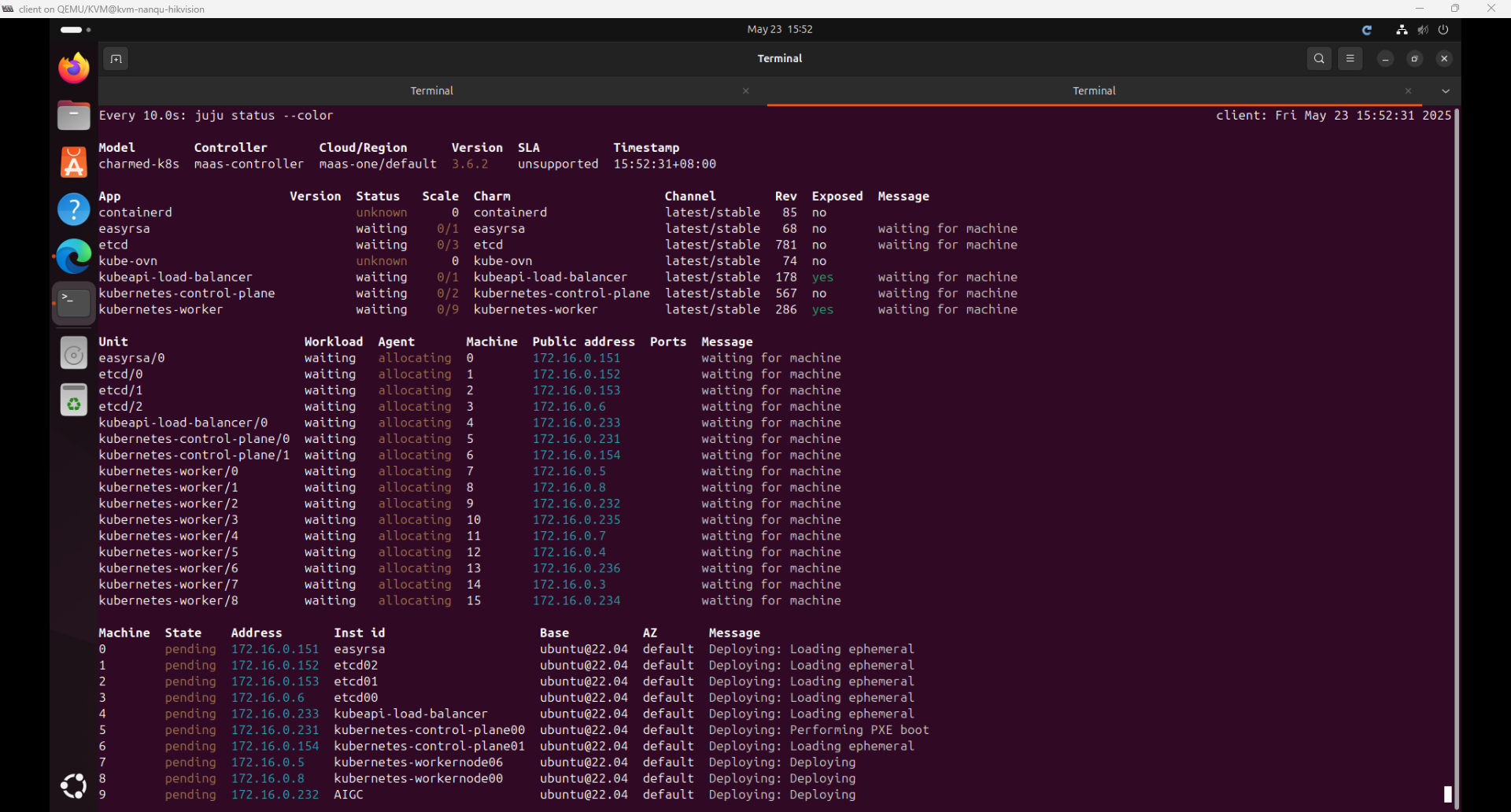Show applications via Ubuntu logo
The height and width of the screenshot is (812, 1511).
pos(74,785)
